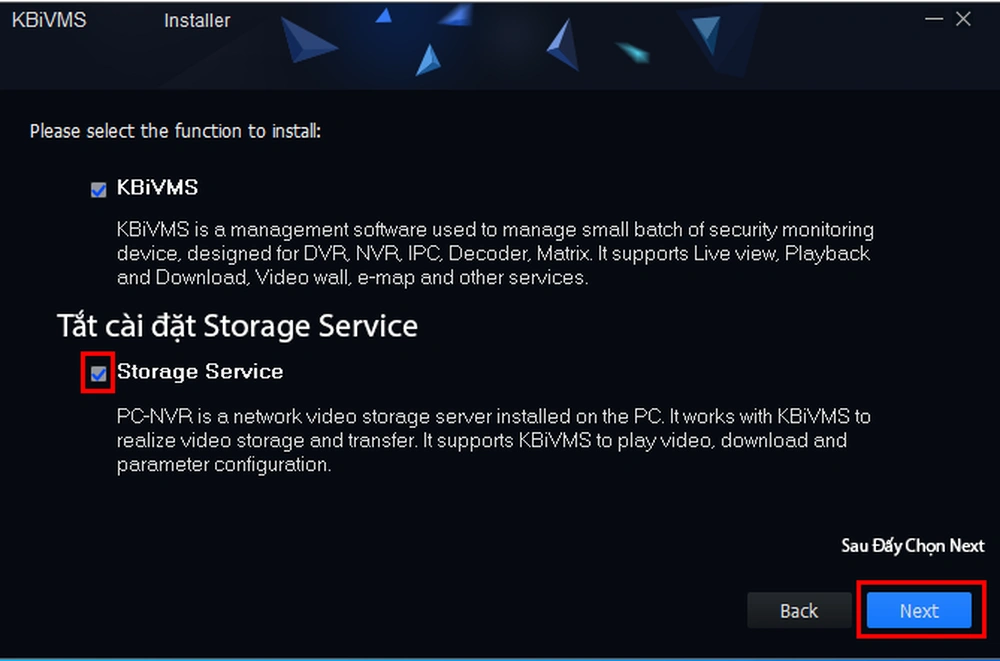Click the small teal shard in header banner
This screenshot has width=1000, height=661.
point(632,51)
